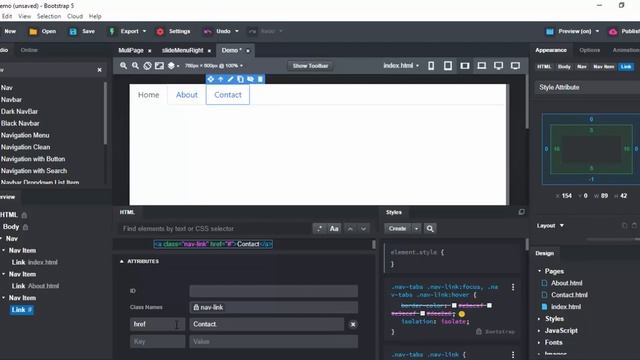Open the Selection menu
This screenshot has width=640, height=360.
[x=49, y=16]
